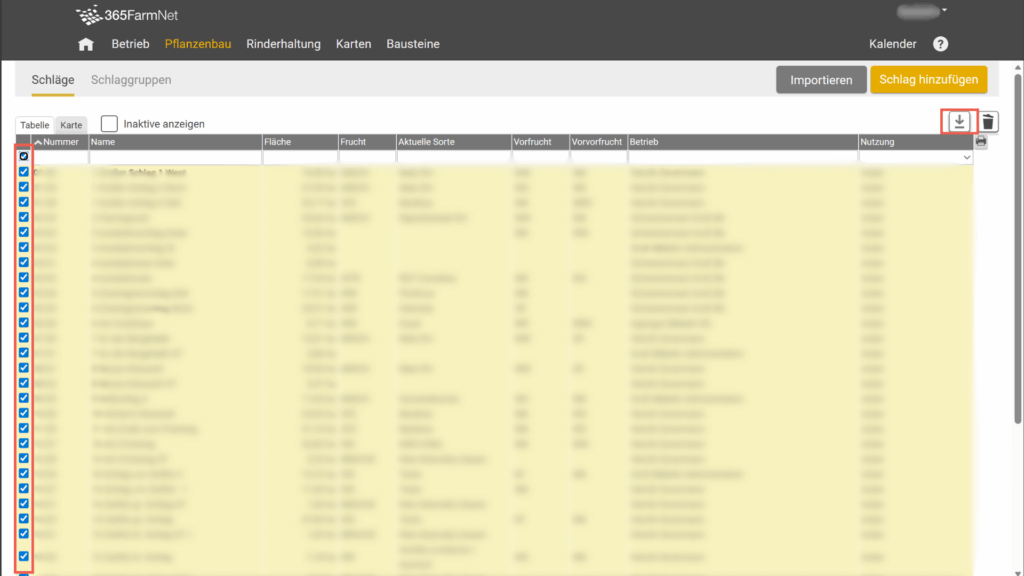Click the Name column filter input field

click(175, 158)
